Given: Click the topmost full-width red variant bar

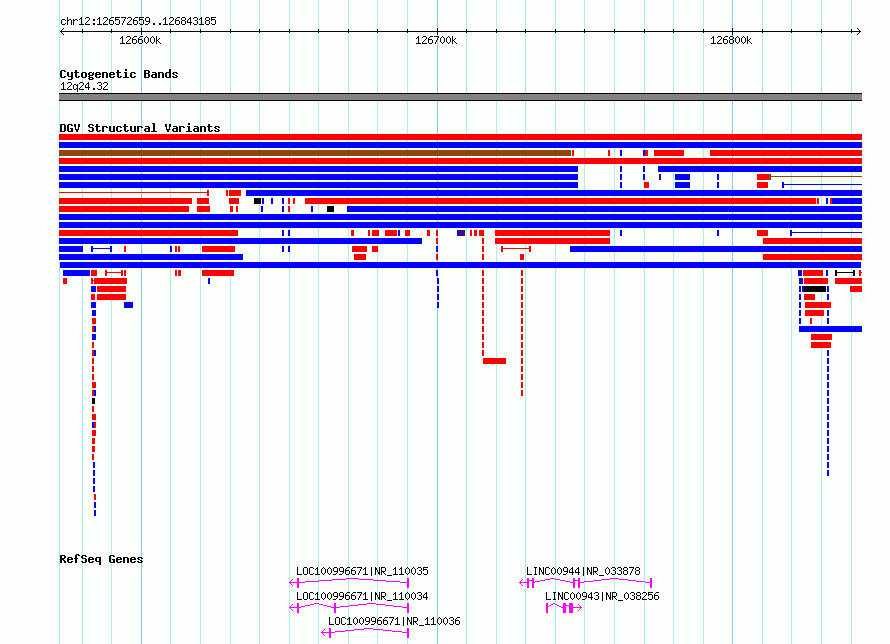Looking at the screenshot, I should [460, 137].
